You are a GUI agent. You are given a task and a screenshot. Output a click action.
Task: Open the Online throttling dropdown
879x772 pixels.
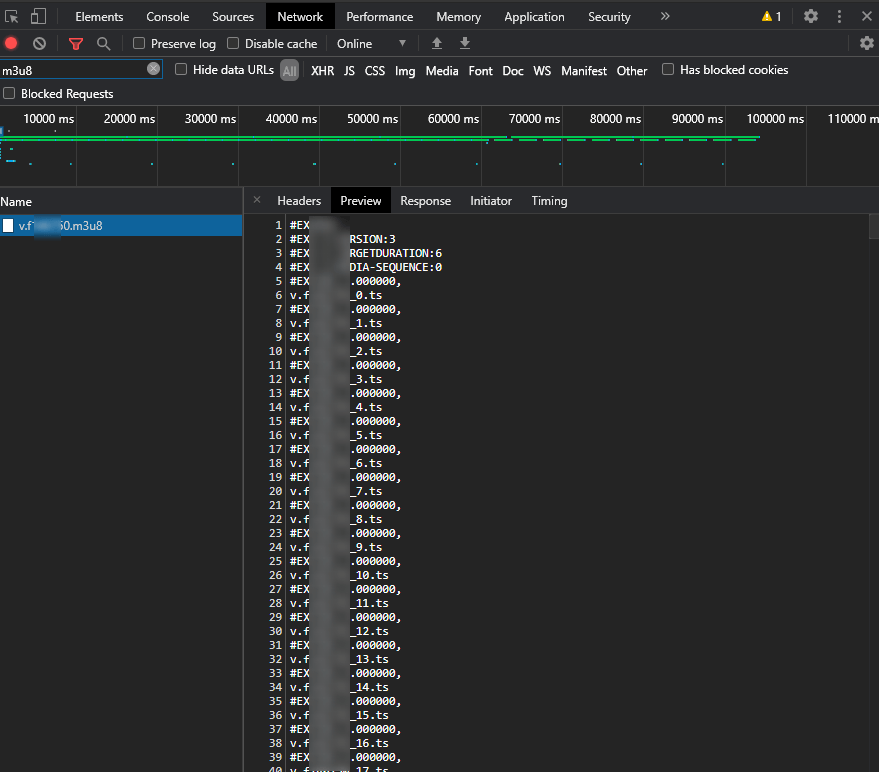372,43
